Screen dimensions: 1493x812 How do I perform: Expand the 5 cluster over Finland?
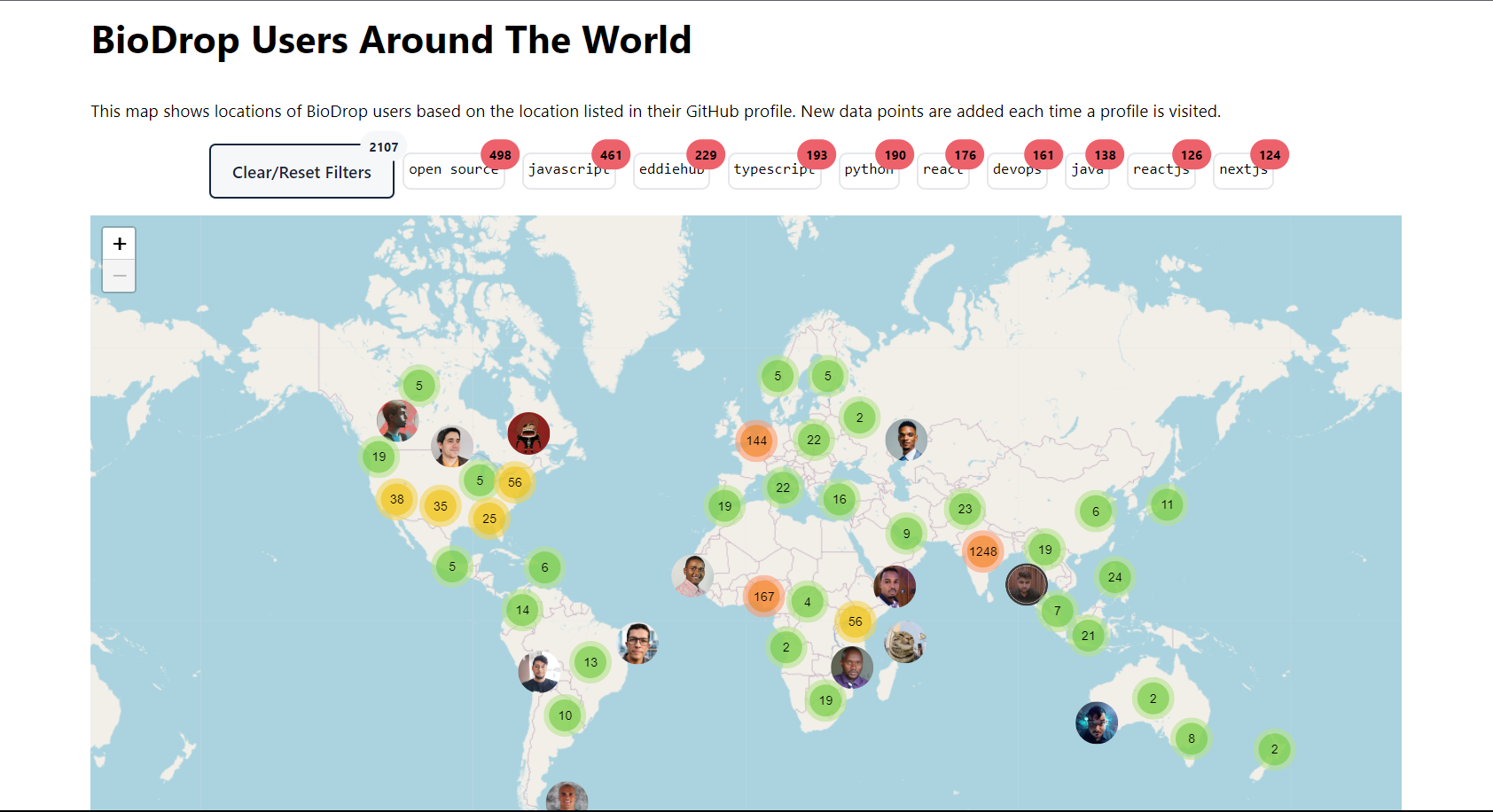point(827,376)
